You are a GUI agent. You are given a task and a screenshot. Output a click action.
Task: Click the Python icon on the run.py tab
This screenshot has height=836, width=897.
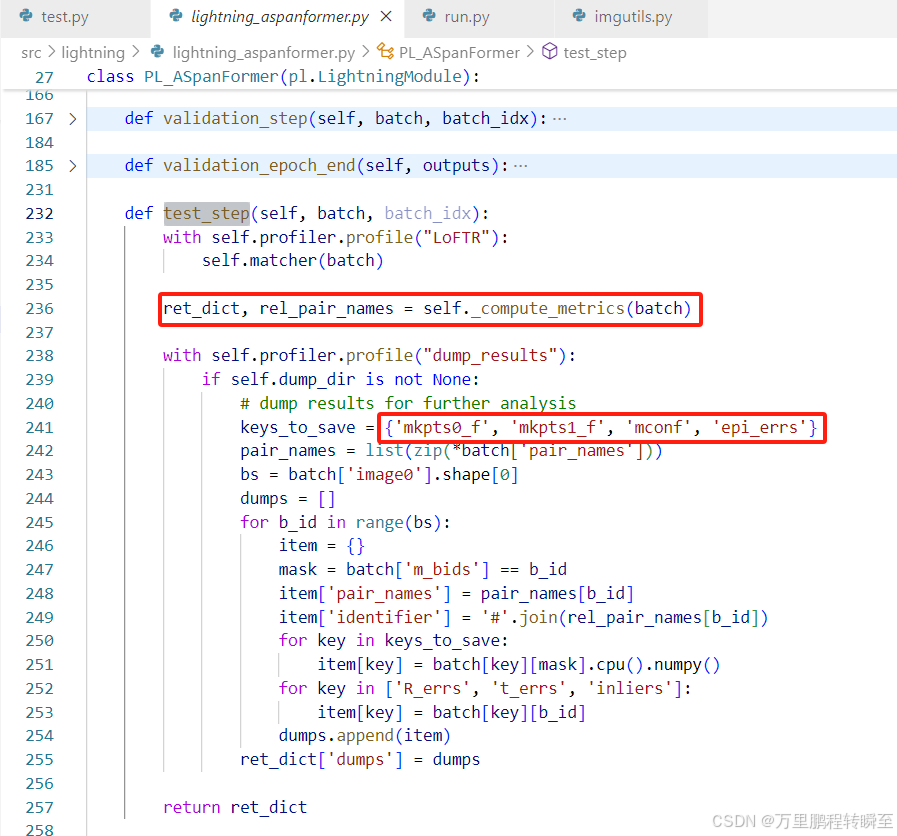[x=430, y=16]
